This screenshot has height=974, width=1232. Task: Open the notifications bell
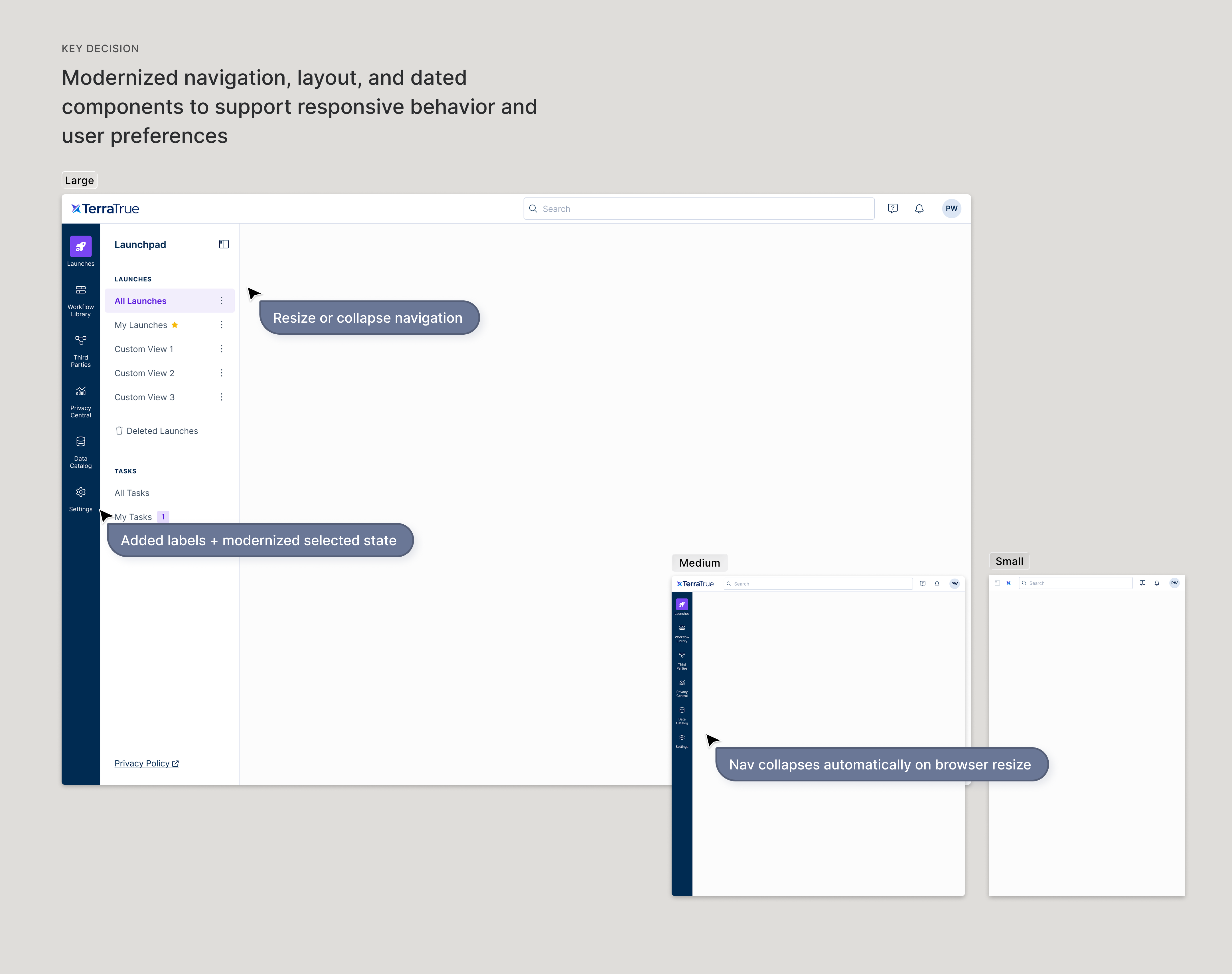pos(919,208)
